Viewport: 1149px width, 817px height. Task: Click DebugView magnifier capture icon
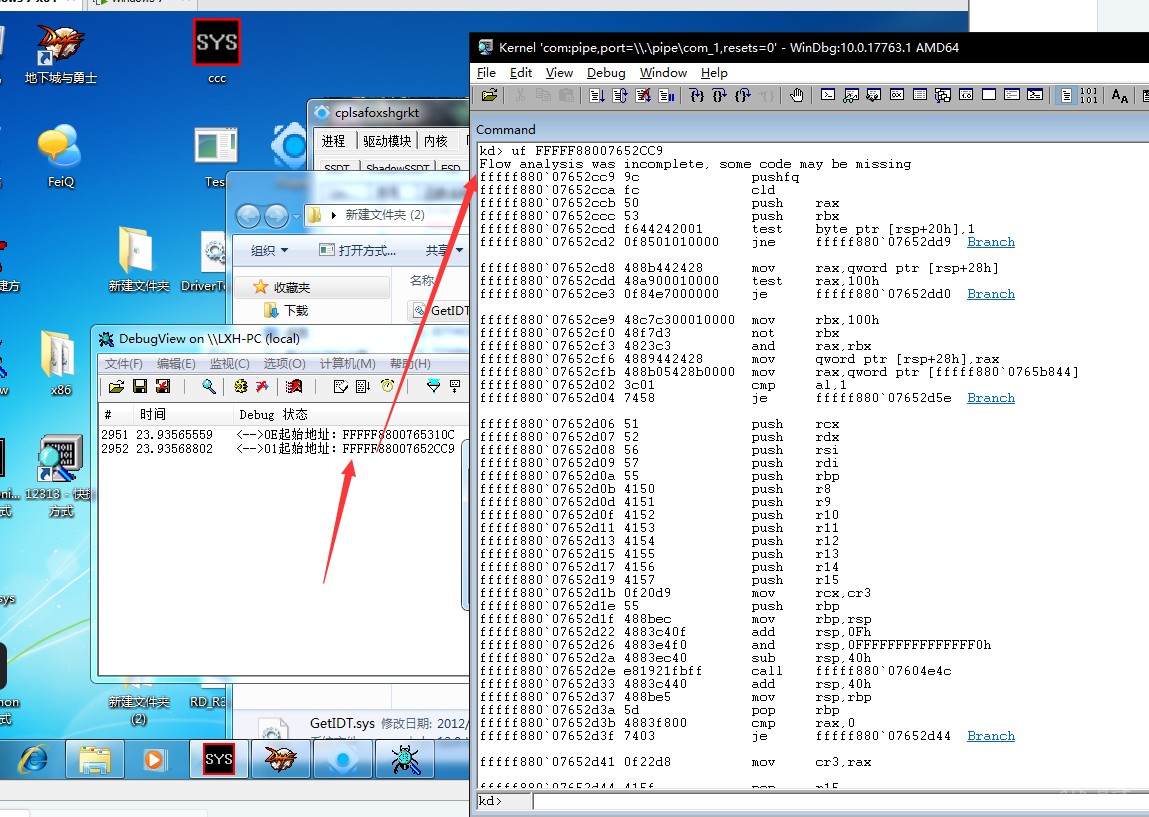209,386
